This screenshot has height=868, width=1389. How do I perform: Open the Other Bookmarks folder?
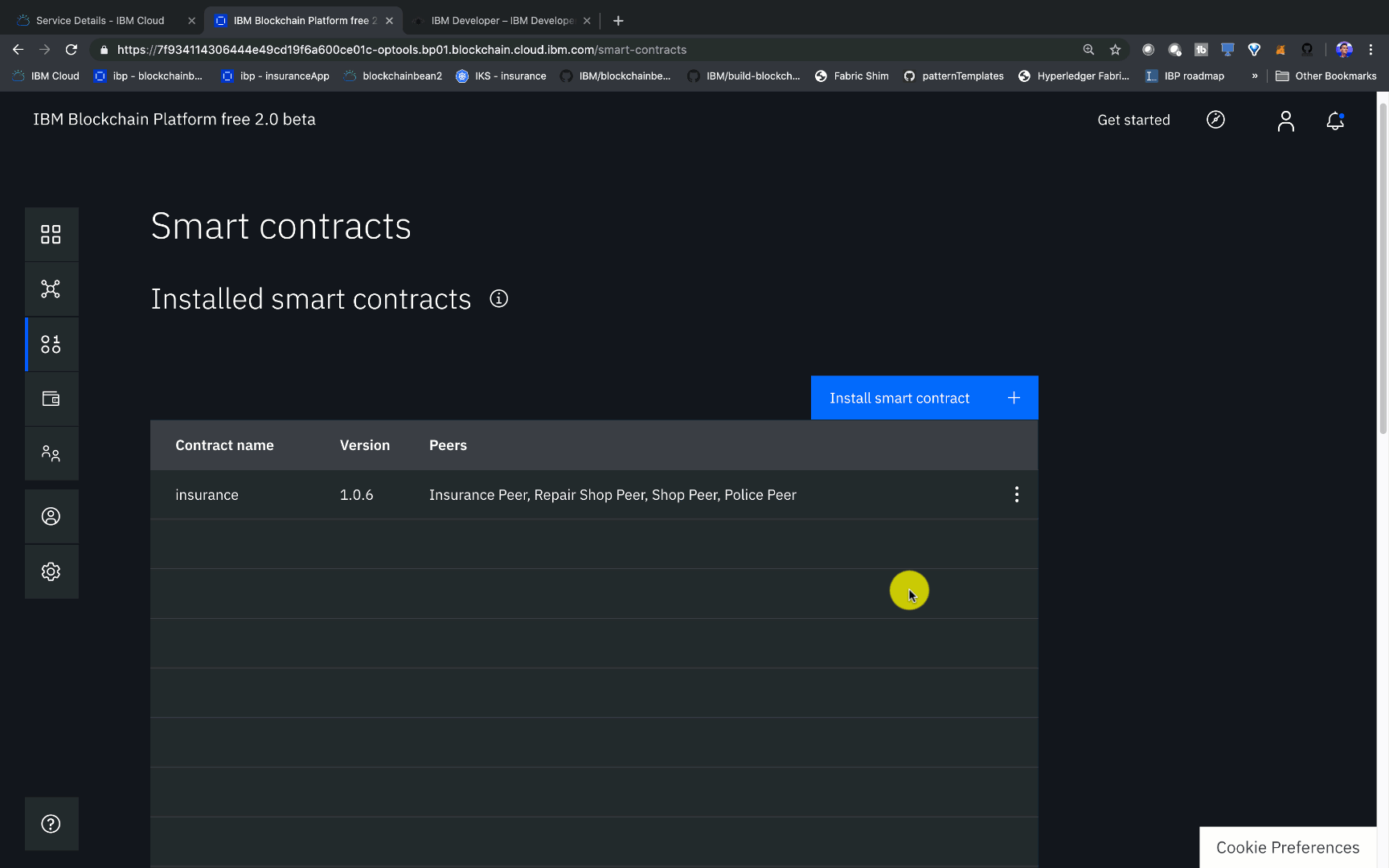point(1326,76)
